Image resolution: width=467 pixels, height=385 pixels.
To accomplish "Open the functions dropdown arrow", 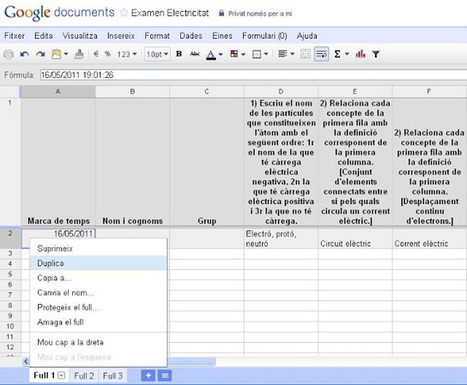I will click(x=347, y=54).
